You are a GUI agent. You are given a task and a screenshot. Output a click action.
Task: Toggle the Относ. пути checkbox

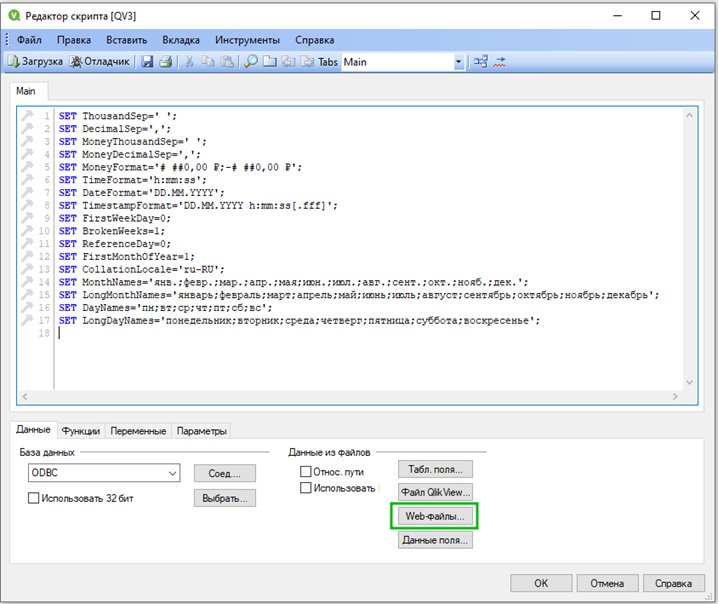(x=305, y=471)
